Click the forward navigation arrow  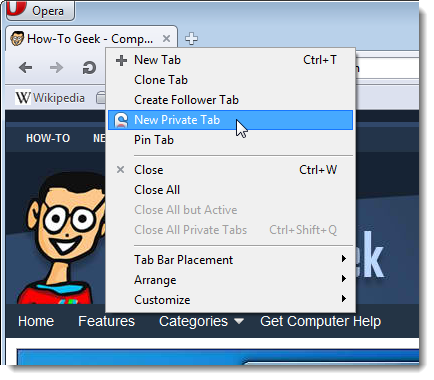(56, 68)
